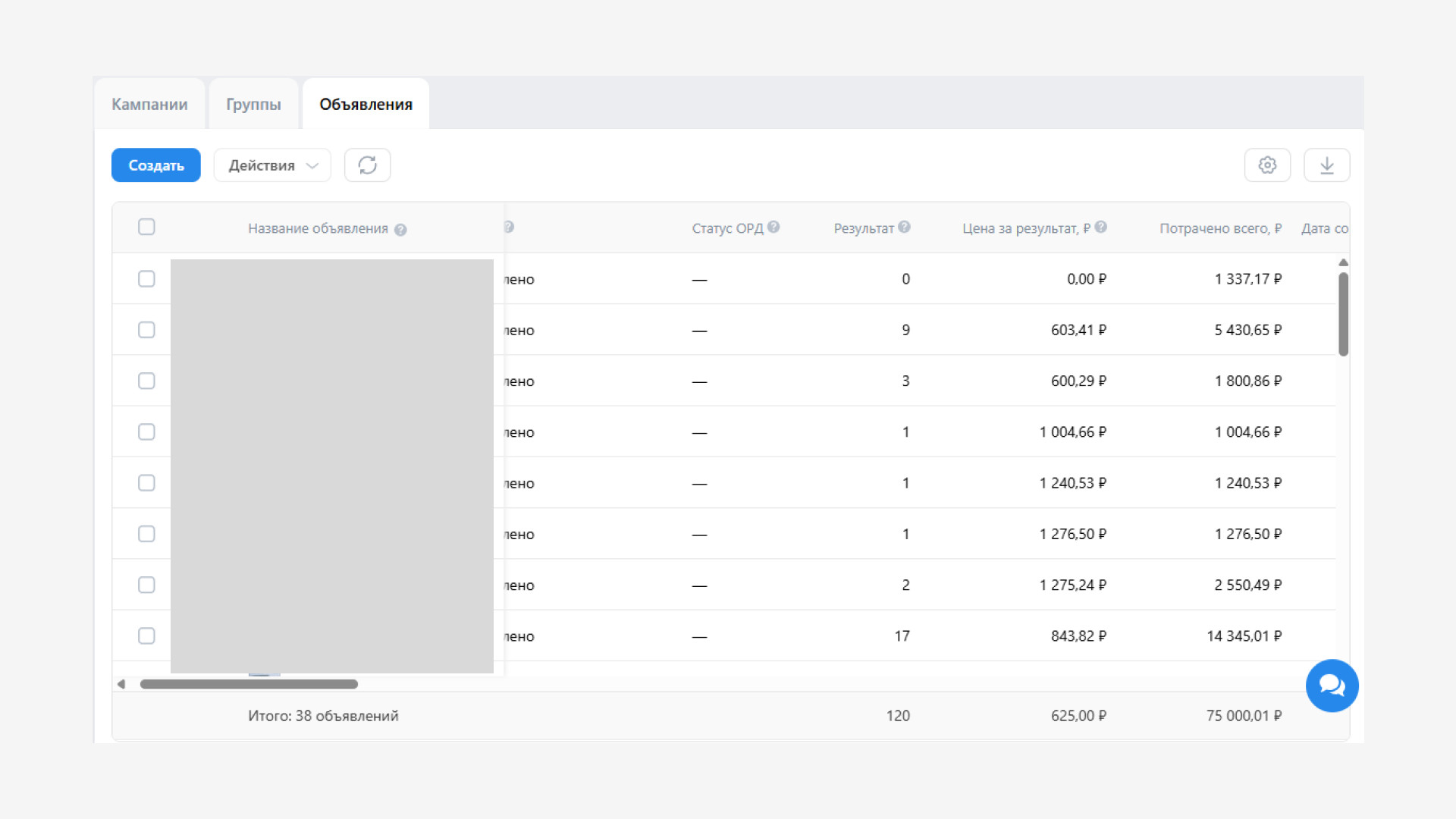This screenshot has width=1456, height=819.
Task: Open the blue chat support bubble
Action: [x=1332, y=686]
